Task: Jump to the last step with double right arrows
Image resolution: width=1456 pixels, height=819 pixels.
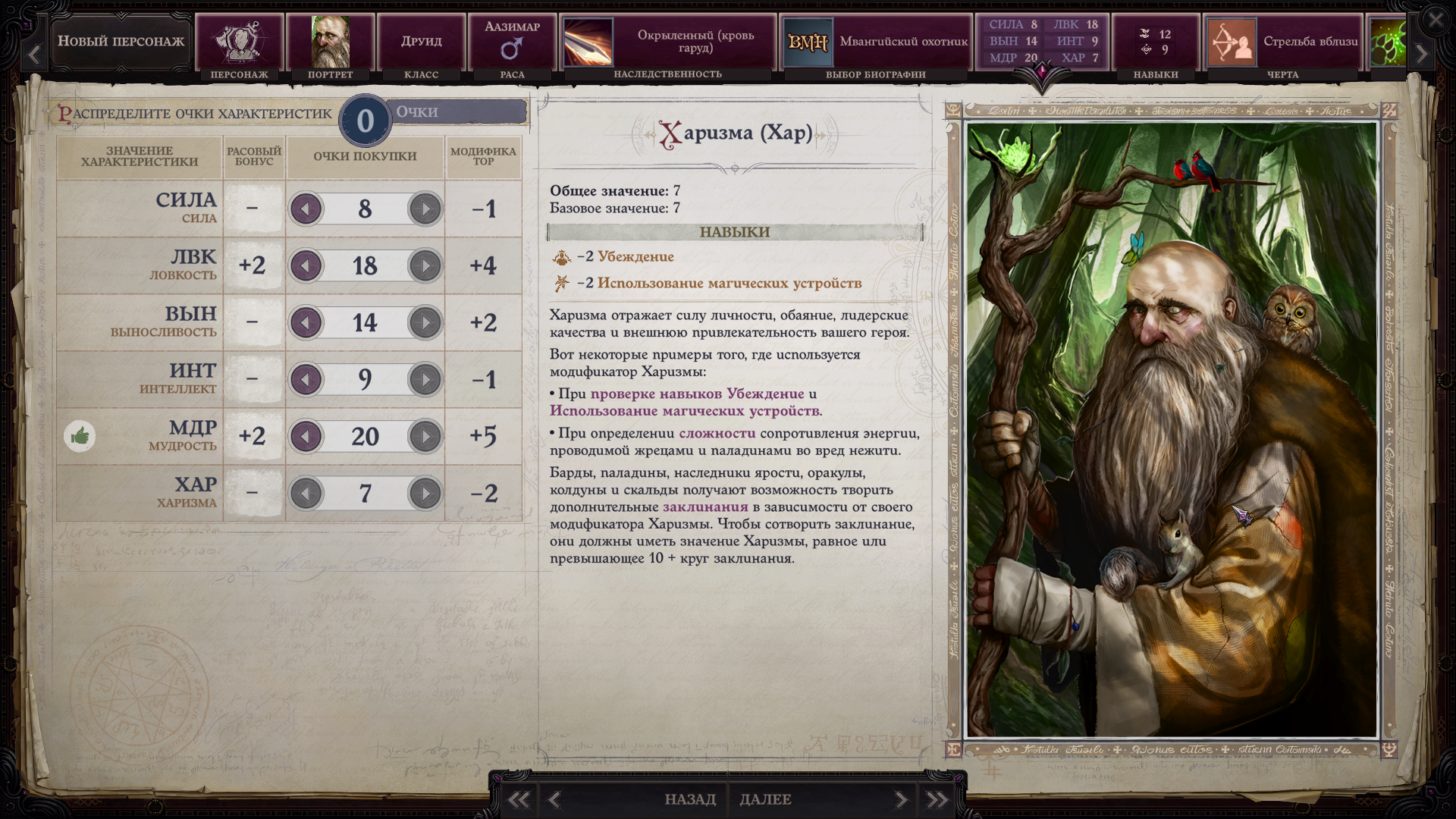Action: (x=937, y=799)
